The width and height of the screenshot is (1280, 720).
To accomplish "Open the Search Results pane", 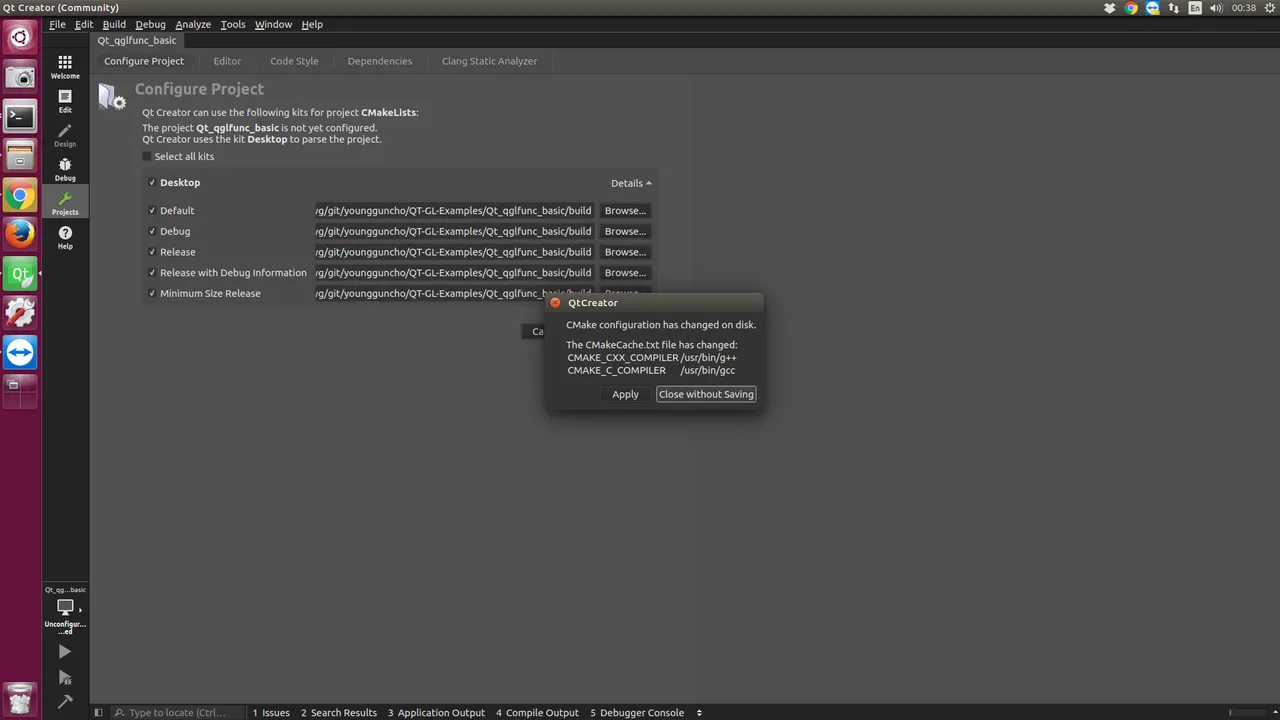I will pyautogui.click(x=339, y=713).
